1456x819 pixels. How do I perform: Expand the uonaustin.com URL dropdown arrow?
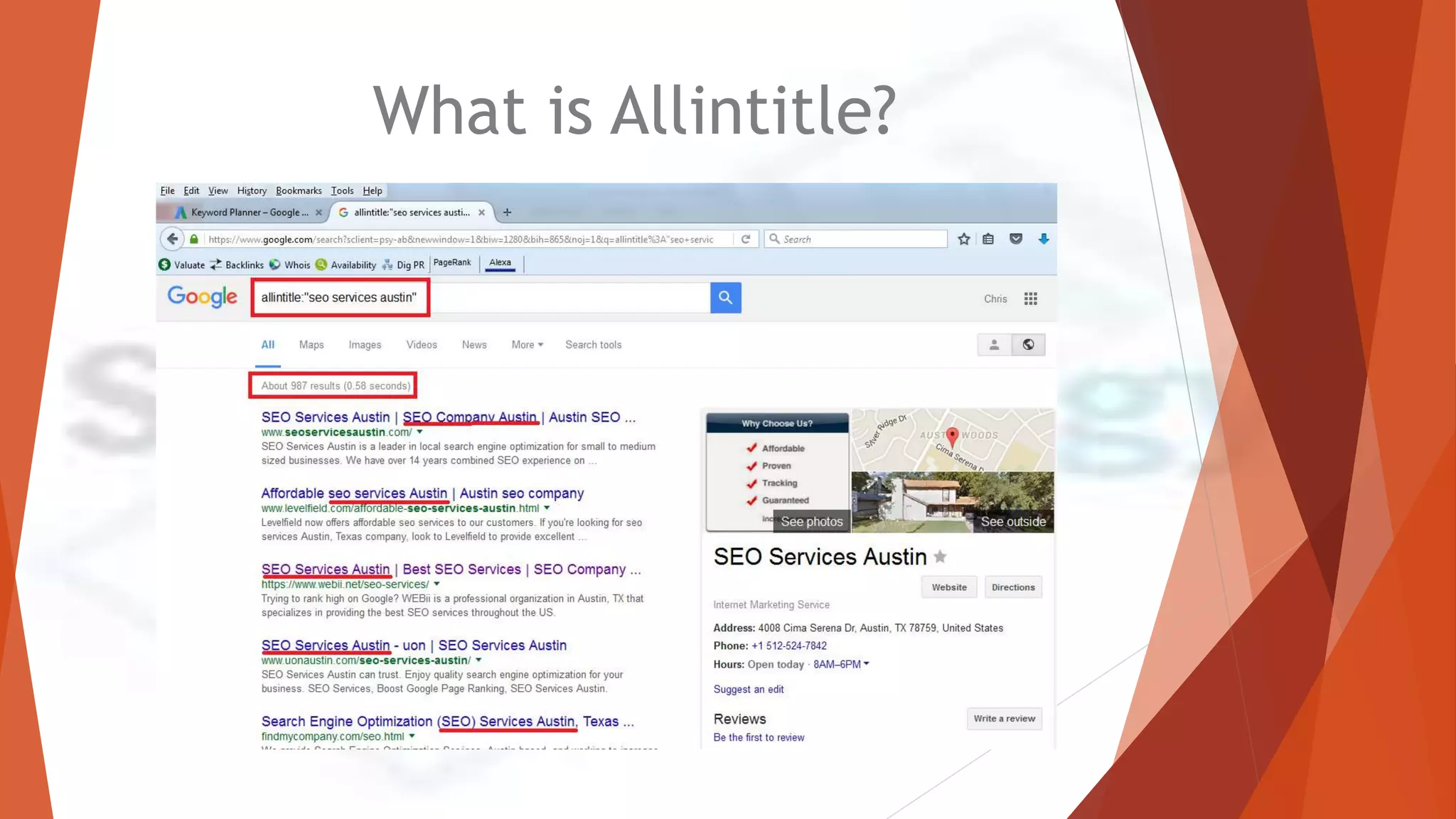pos(478,660)
